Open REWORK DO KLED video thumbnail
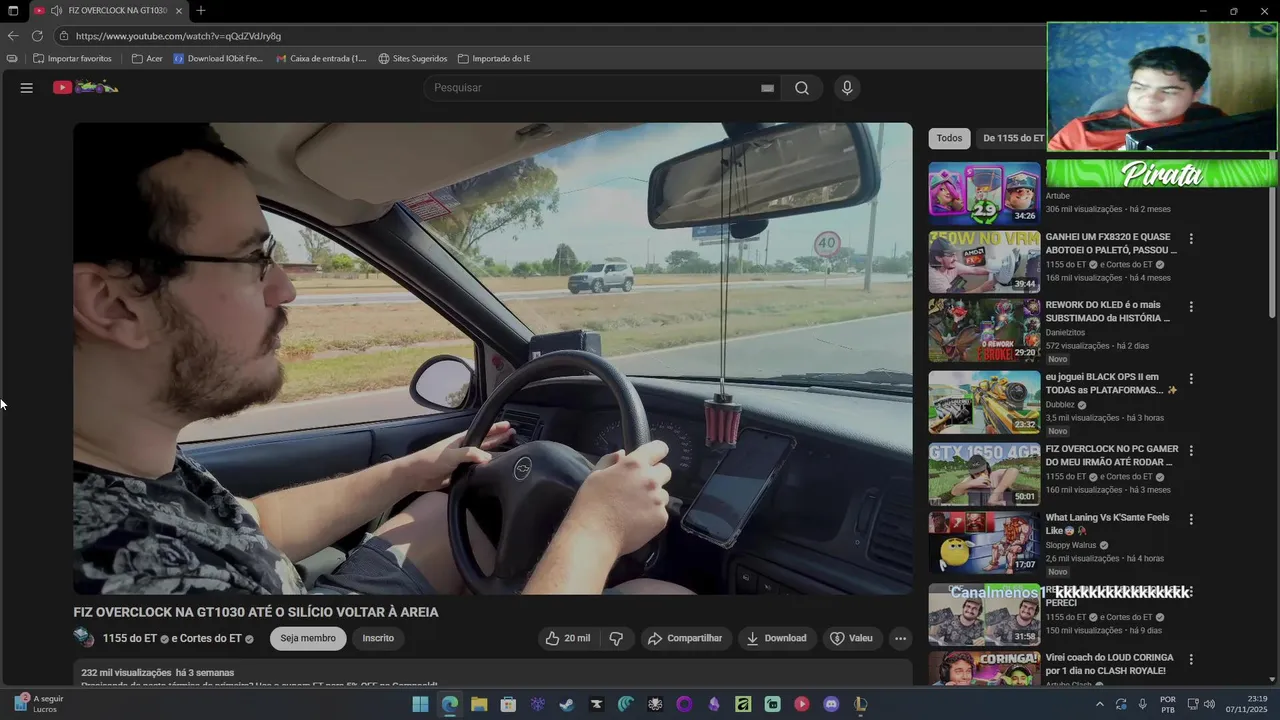Viewport: 1280px width, 720px height. (x=984, y=330)
